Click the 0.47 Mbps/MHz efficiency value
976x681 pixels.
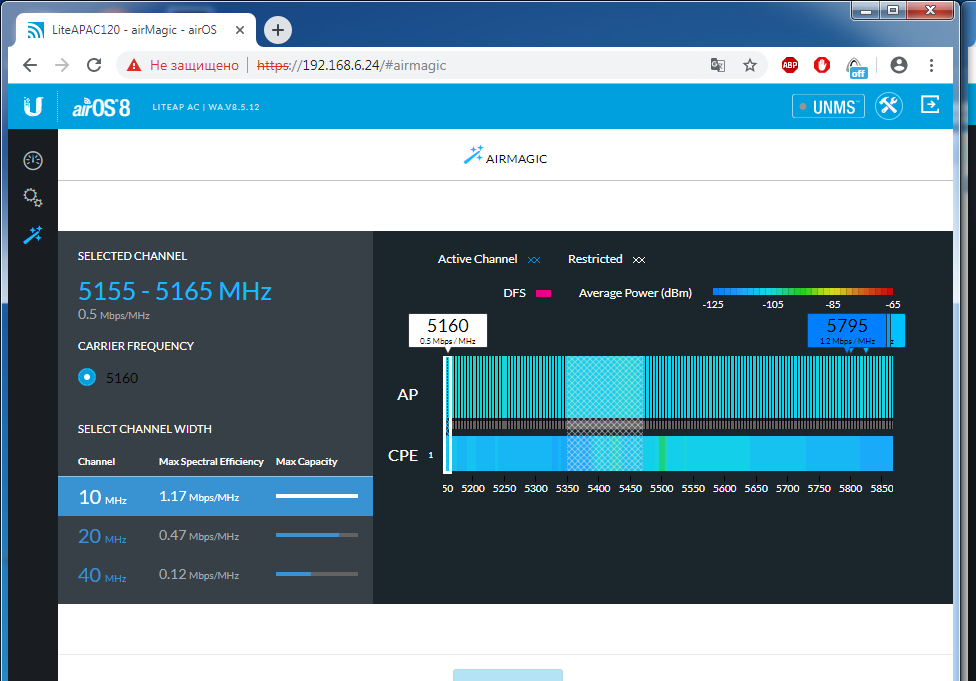pyautogui.click(x=199, y=535)
